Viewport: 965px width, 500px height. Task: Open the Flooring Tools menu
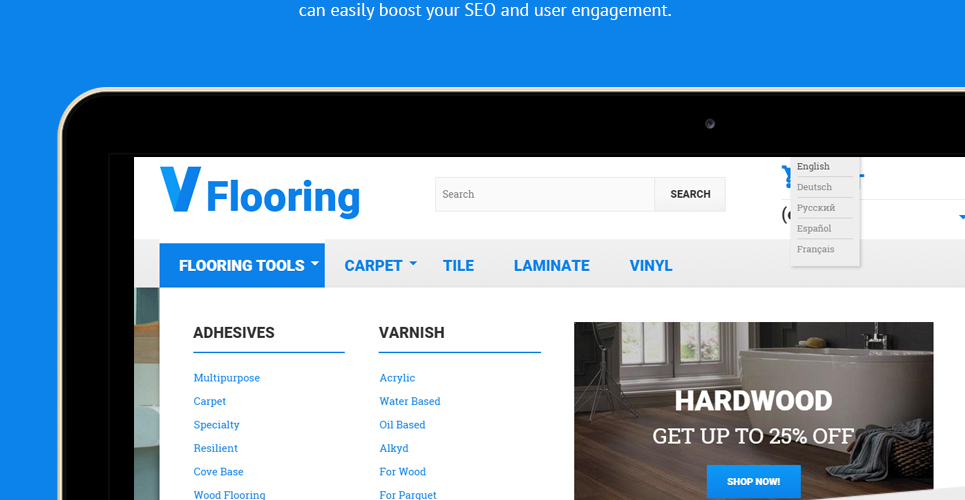(241, 265)
